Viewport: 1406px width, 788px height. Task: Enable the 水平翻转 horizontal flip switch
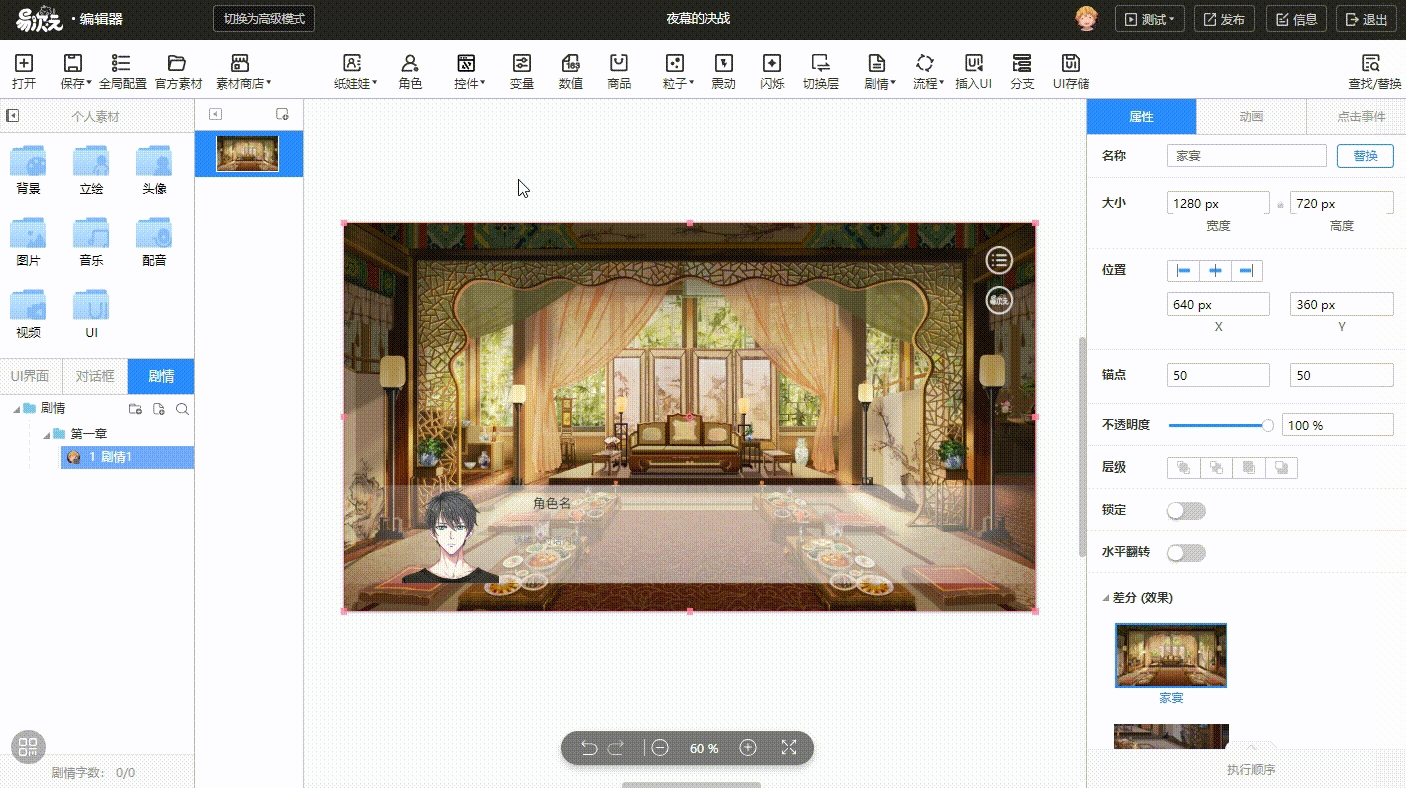(1186, 553)
